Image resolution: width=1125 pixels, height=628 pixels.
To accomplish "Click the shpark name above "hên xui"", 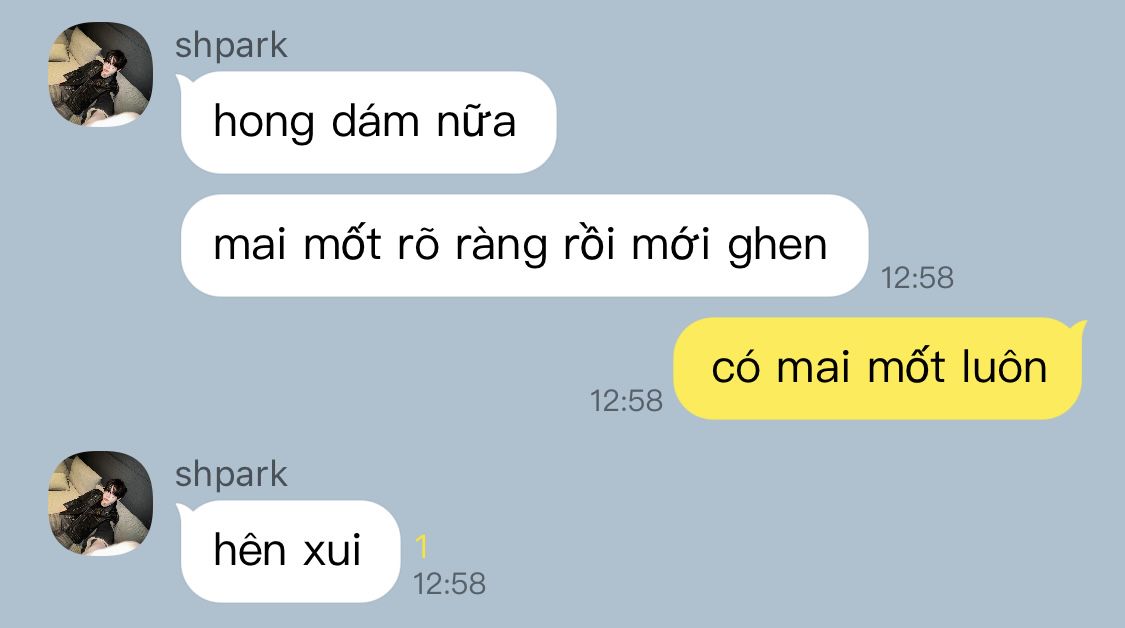I will (231, 474).
